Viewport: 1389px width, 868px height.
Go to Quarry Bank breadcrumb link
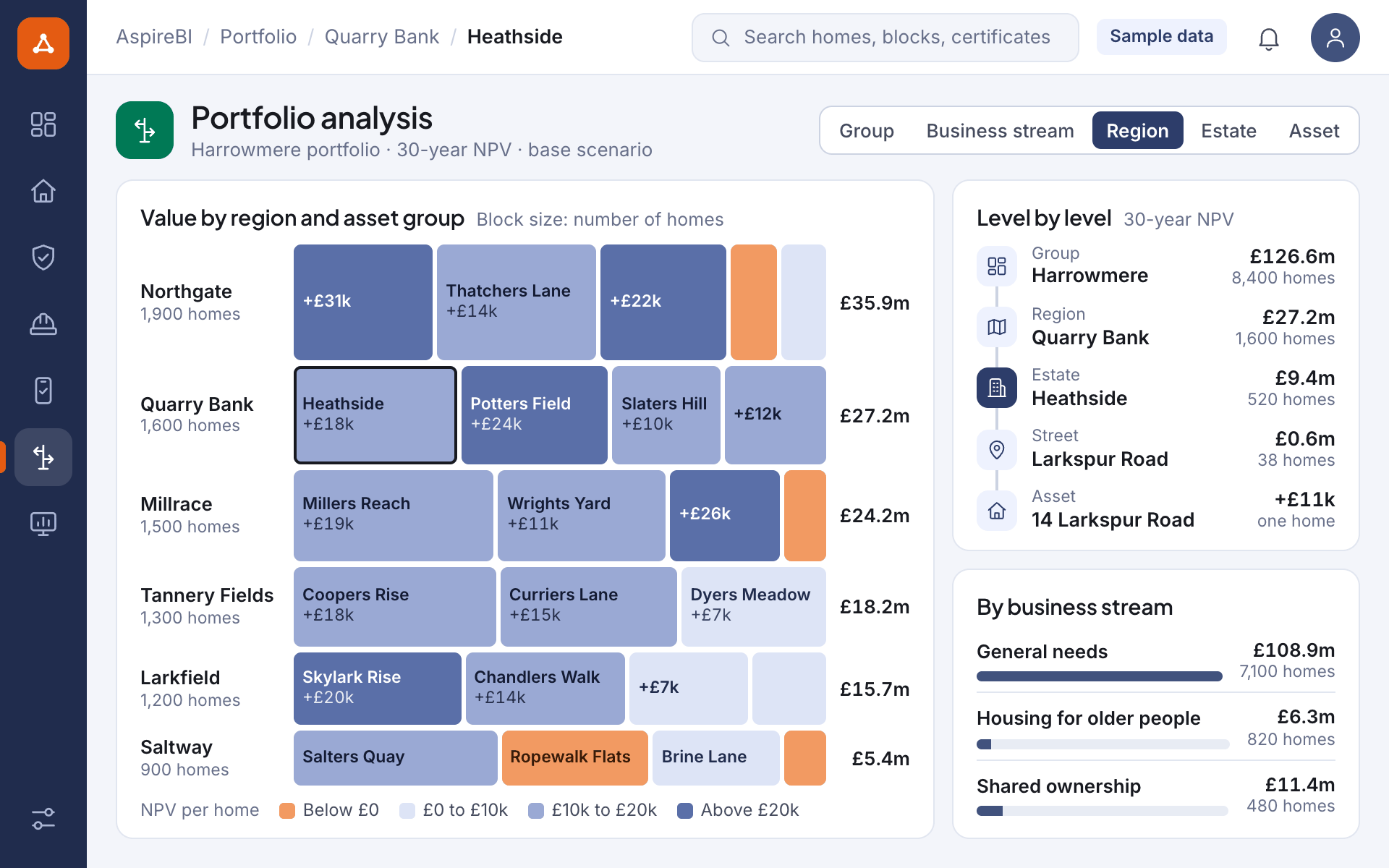[381, 37]
